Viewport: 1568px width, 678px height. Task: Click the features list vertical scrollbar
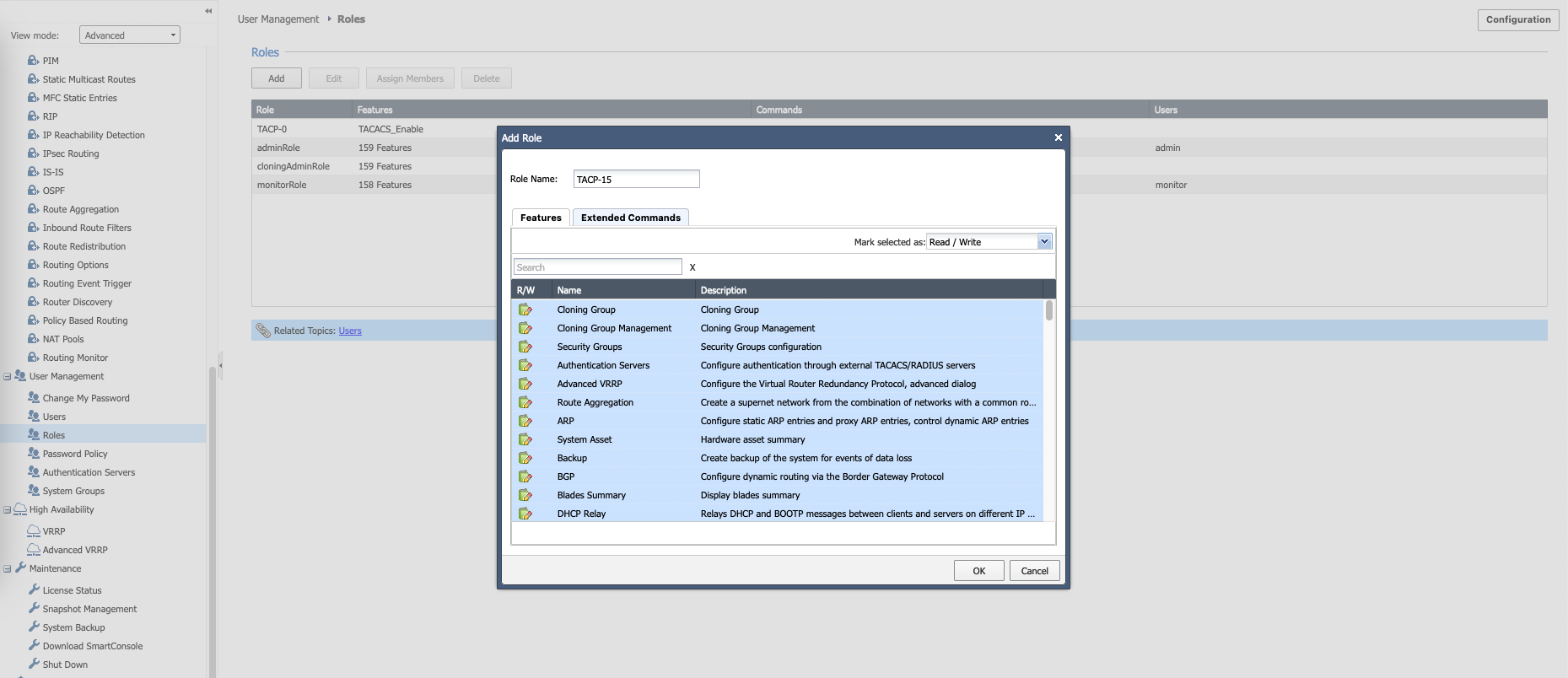[x=1049, y=311]
